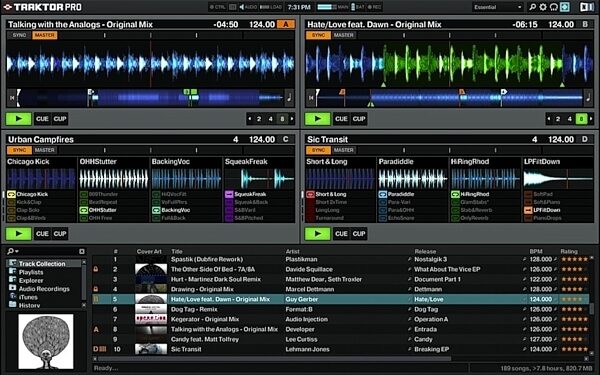
Task: Toggle MASTER on Deck C Urban Campfires
Action: pyautogui.click(x=45, y=150)
